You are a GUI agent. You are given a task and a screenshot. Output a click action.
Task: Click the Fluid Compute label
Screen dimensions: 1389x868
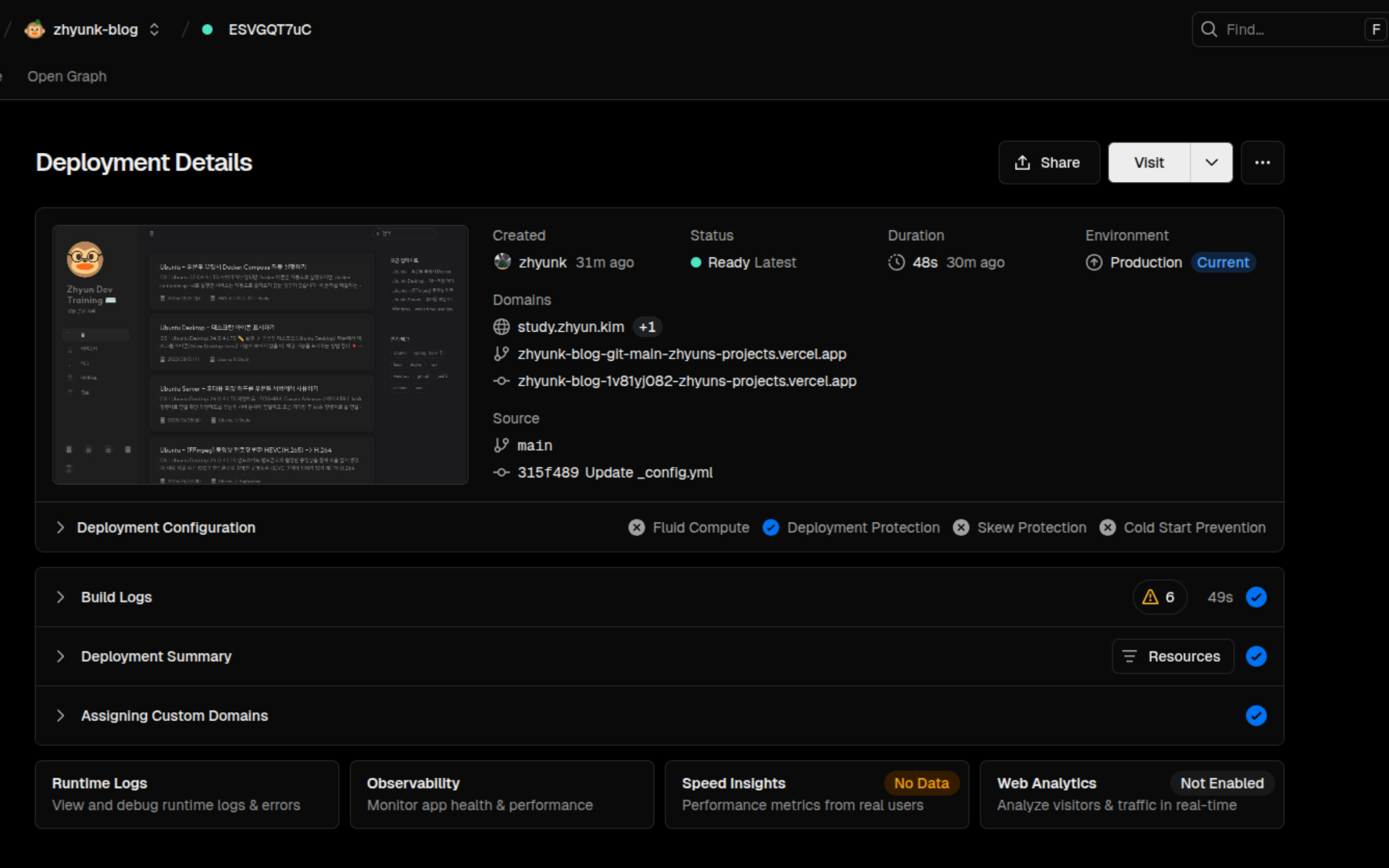click(700, 527)
